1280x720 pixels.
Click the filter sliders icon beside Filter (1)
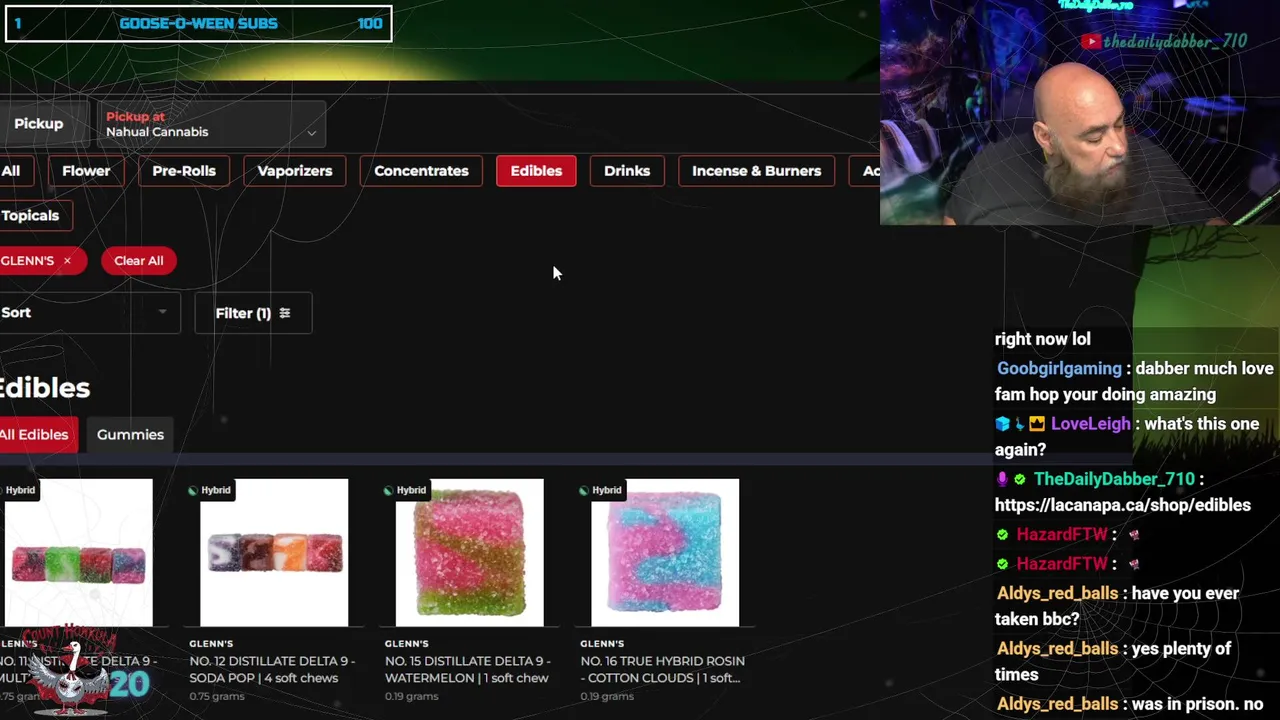coord(285,313)
